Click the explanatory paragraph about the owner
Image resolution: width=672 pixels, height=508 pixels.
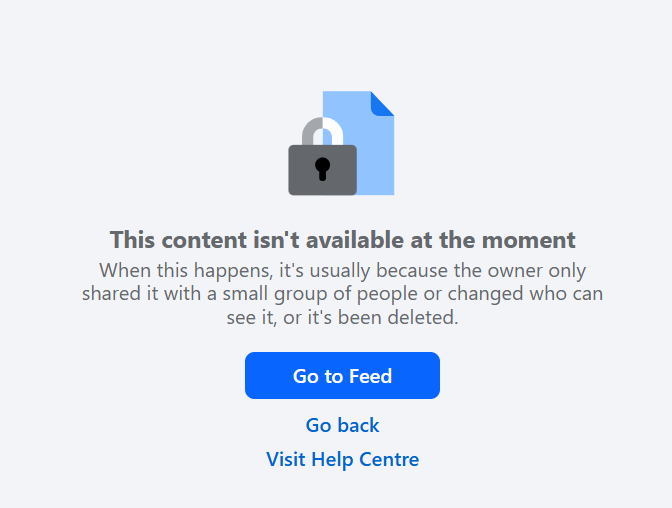[342, 294]
